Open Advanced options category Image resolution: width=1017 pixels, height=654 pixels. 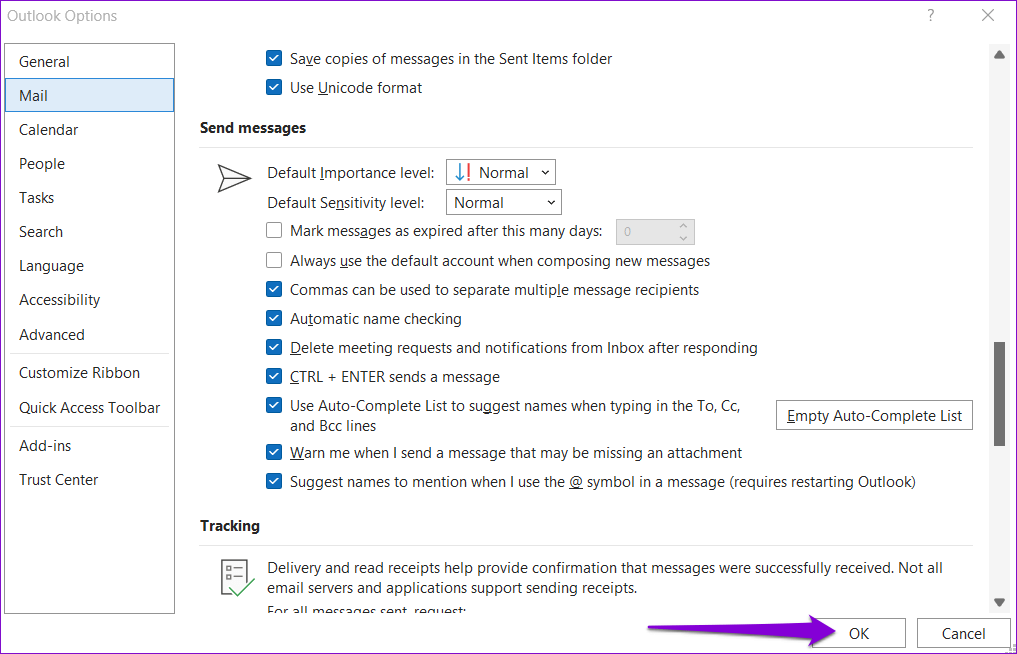(x=90, y=335)
